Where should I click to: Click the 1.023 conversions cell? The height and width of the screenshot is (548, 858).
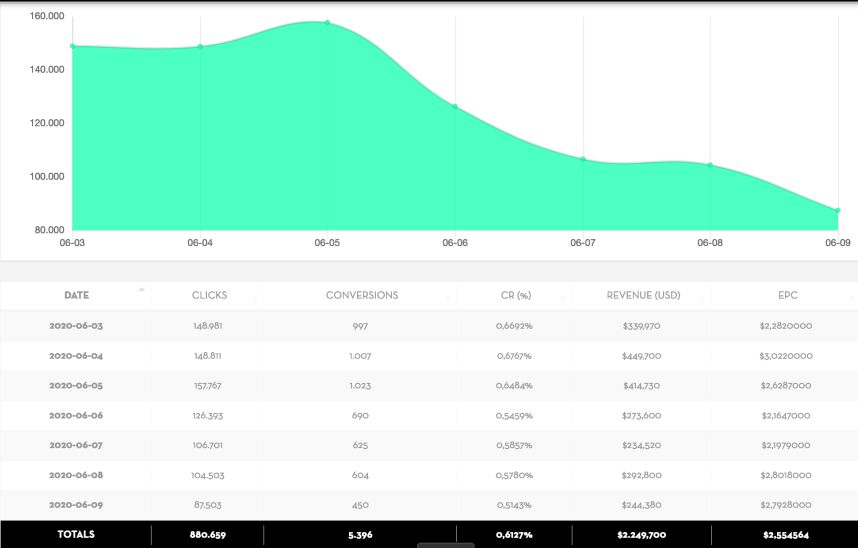pos(361,385)
